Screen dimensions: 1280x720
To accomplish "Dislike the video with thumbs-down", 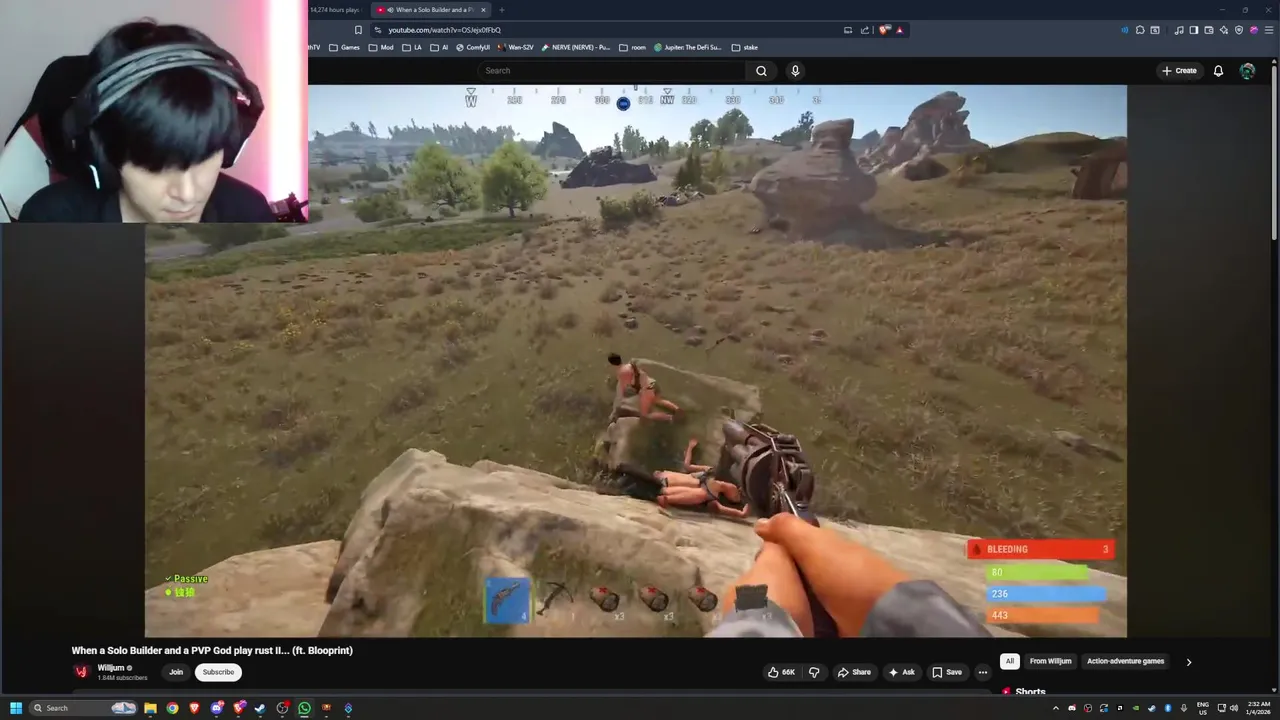I will (x=814, y=672).
